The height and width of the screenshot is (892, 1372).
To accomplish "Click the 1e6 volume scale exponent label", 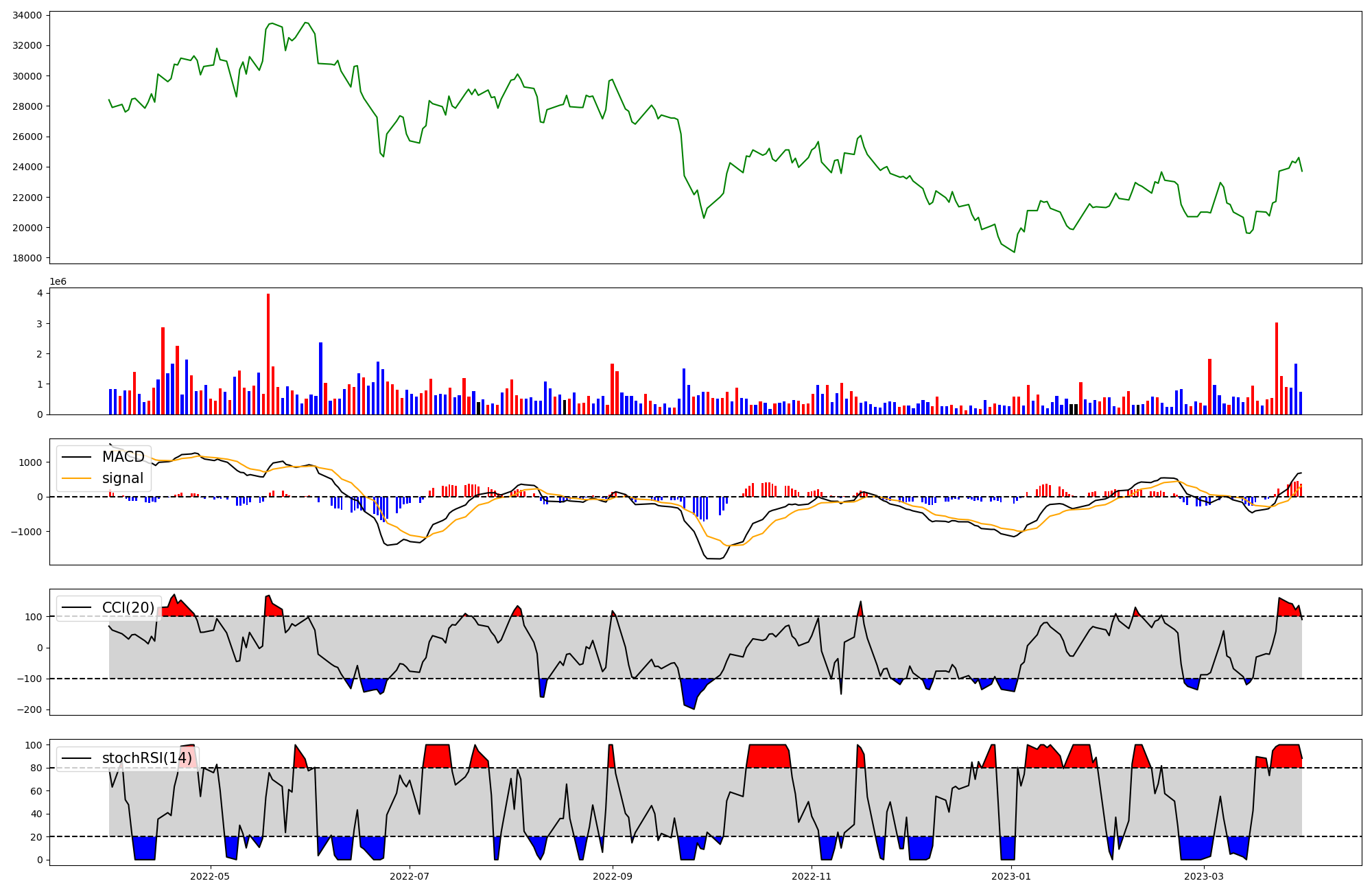I will point(58,282).
